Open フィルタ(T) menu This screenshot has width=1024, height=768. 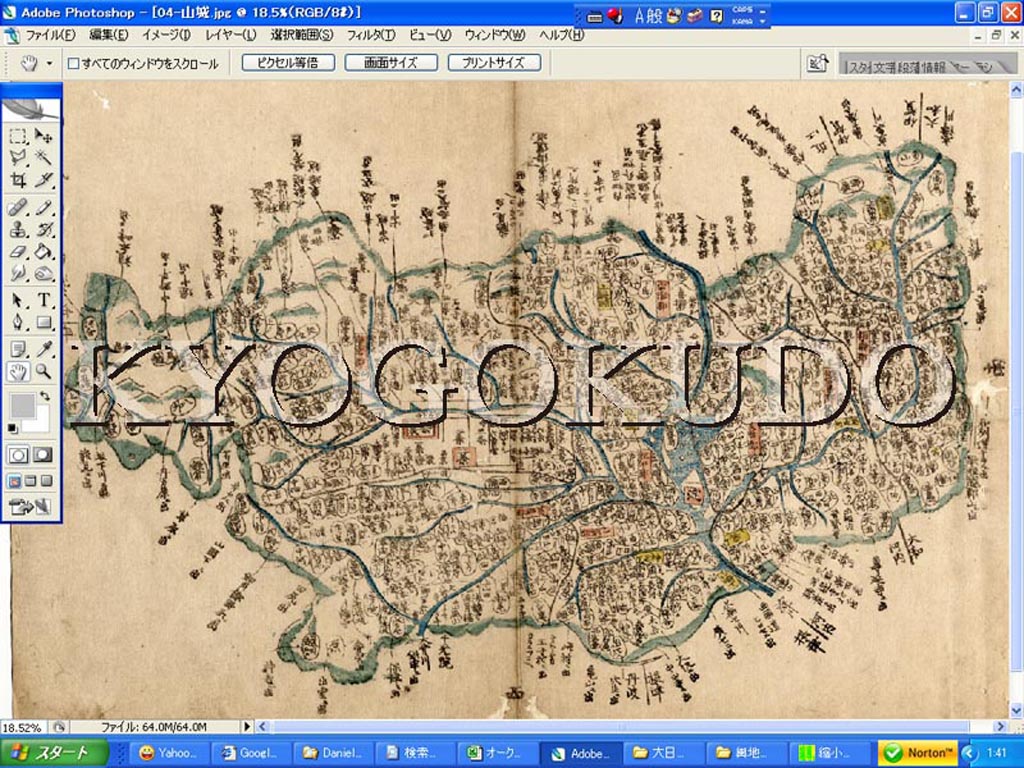pyautogui.click(x=370, y=35)
